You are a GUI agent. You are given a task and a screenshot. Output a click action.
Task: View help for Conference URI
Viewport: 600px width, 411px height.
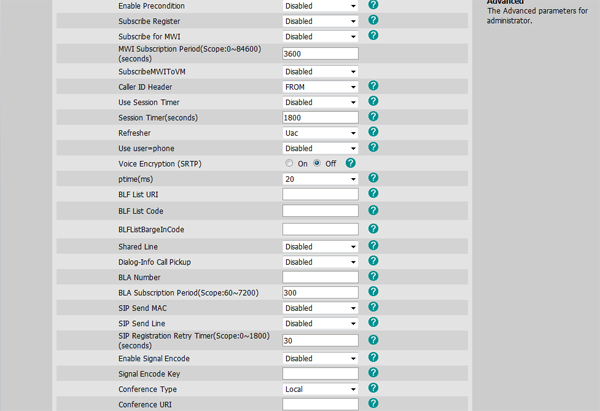(373, 403)
